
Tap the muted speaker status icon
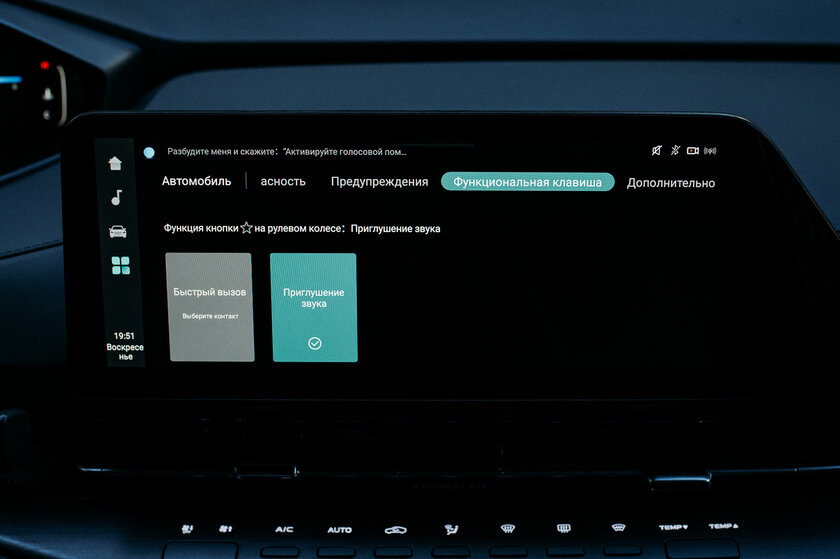pos(656,151)
